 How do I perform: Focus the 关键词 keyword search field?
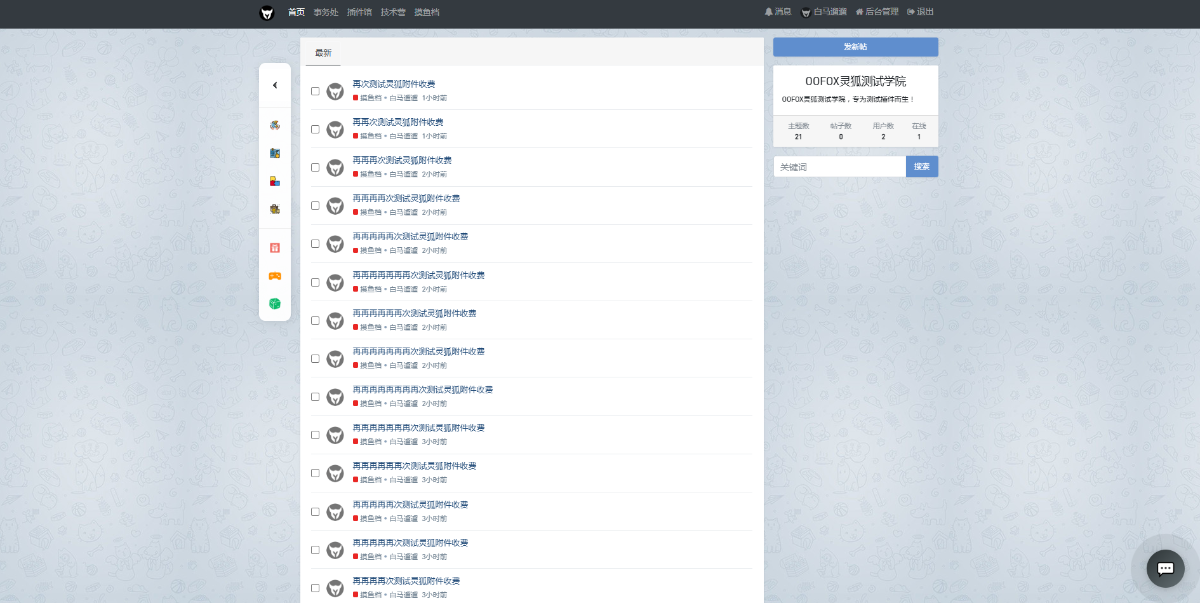point(839,167)
